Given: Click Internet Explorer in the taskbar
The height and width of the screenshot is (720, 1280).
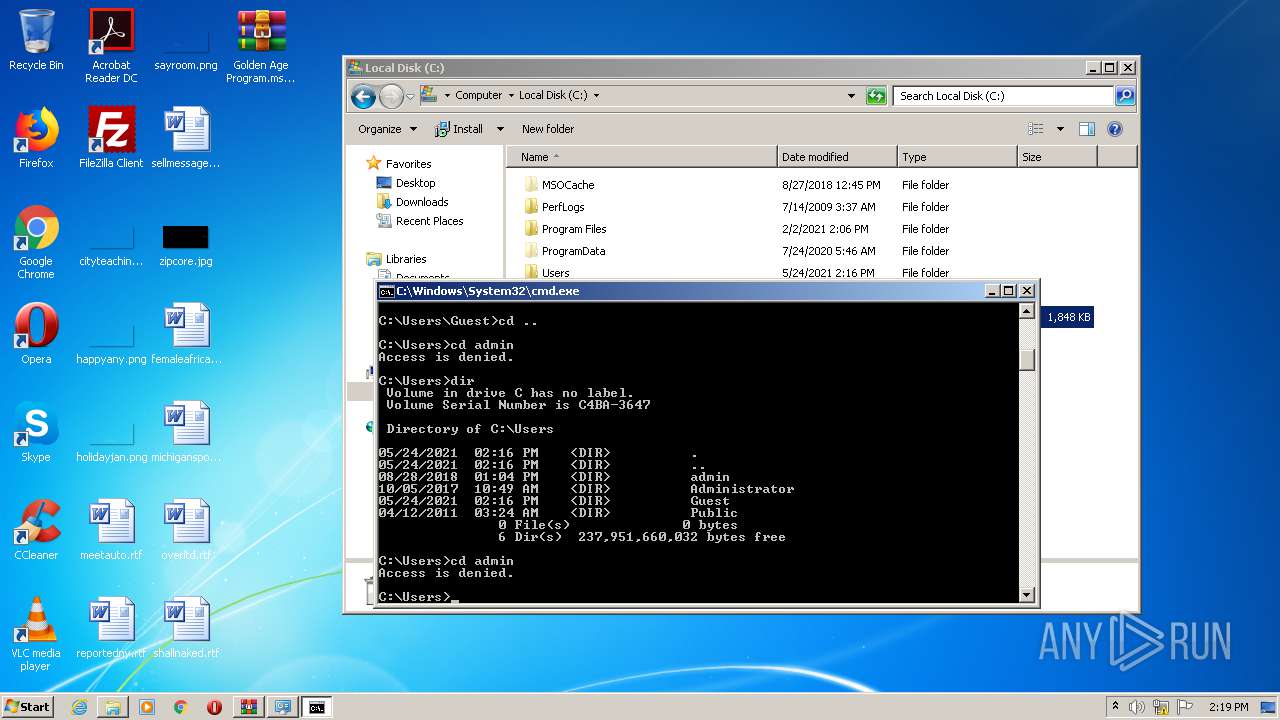Looking at the screenshot, I should click(79, 707).
